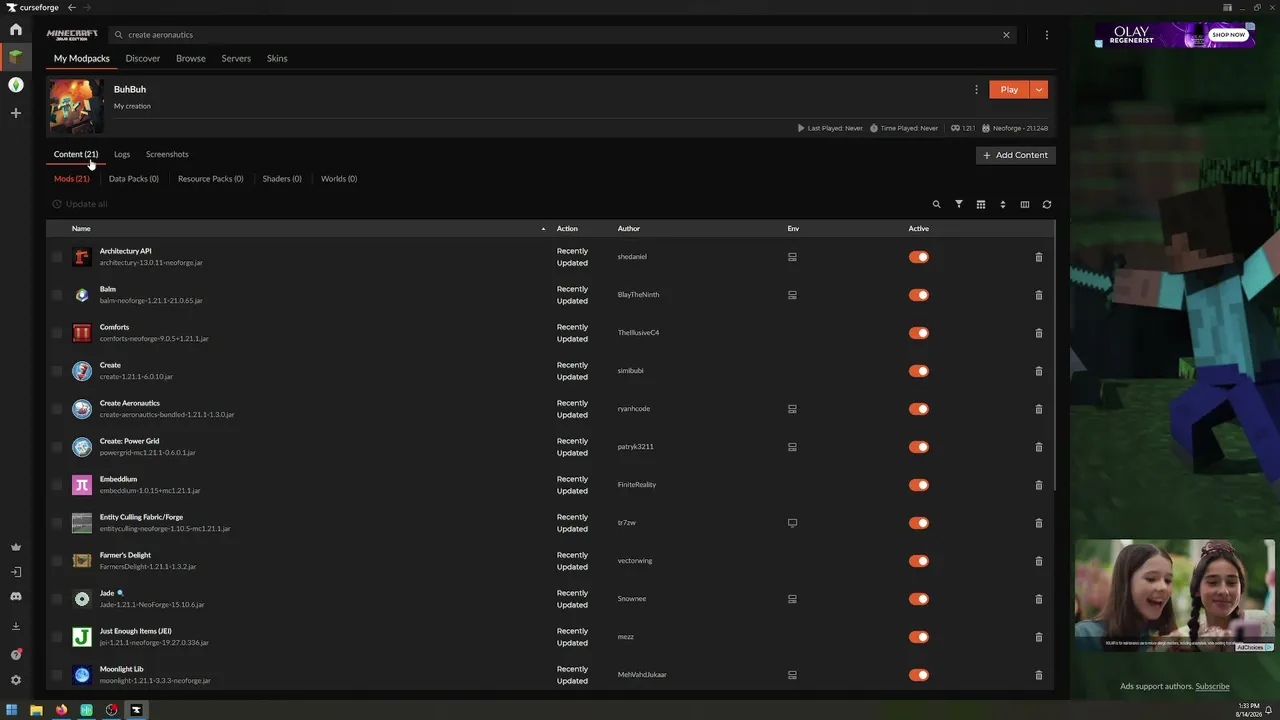Disable the Architectury API mod
The image size is (1280, 720).
click(x=919, y=257)
